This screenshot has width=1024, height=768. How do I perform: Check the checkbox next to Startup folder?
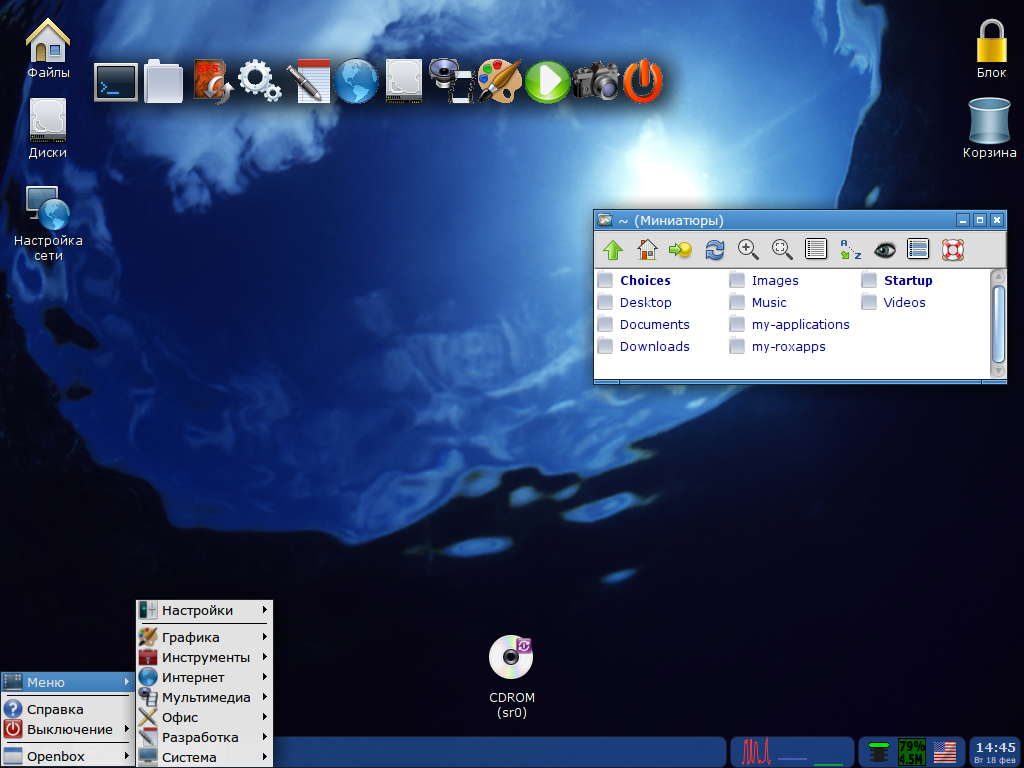[x=868, y=280]
